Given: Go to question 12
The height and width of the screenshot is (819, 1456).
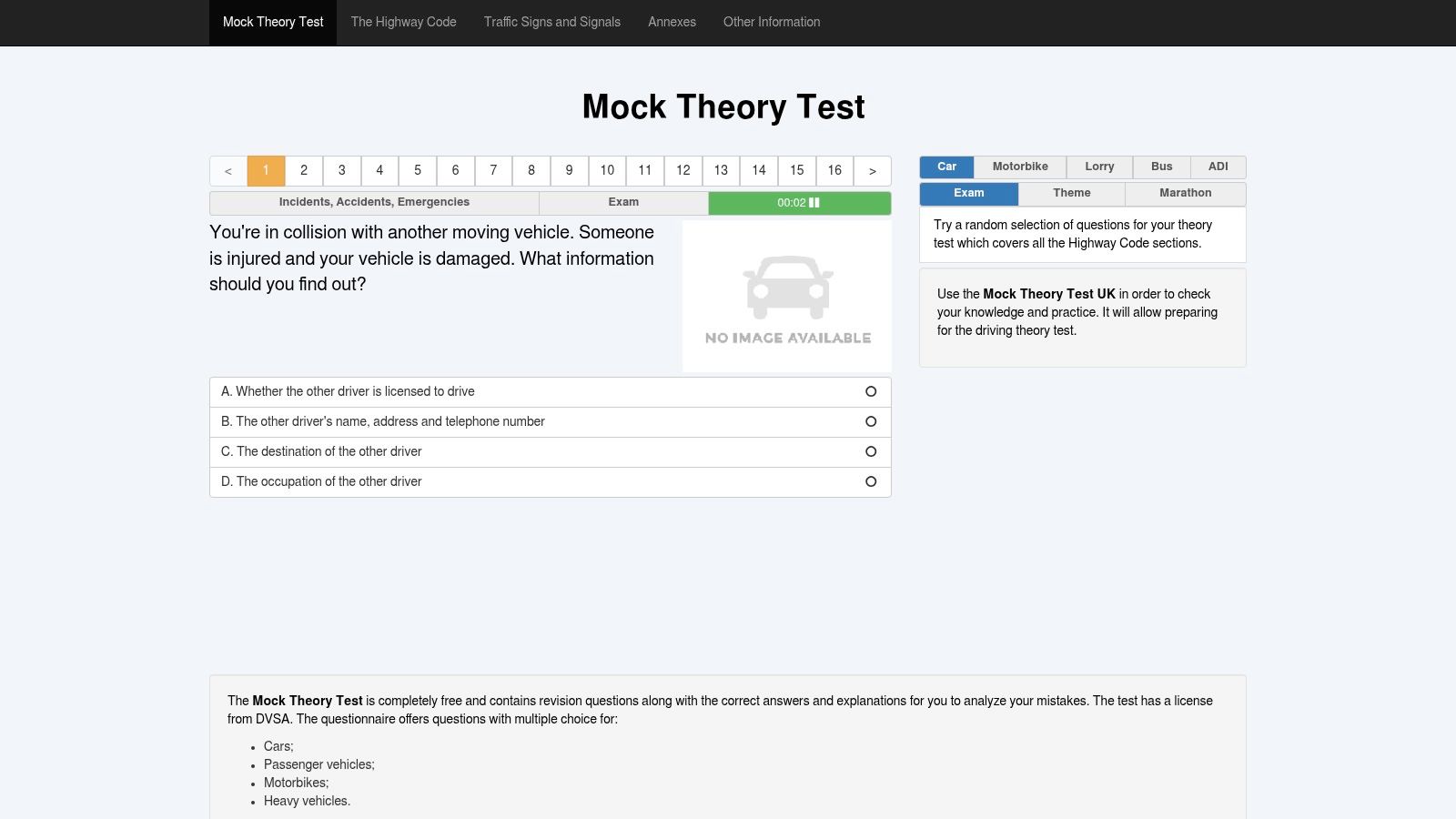Looking at the screenshot, I should (683, 171).
